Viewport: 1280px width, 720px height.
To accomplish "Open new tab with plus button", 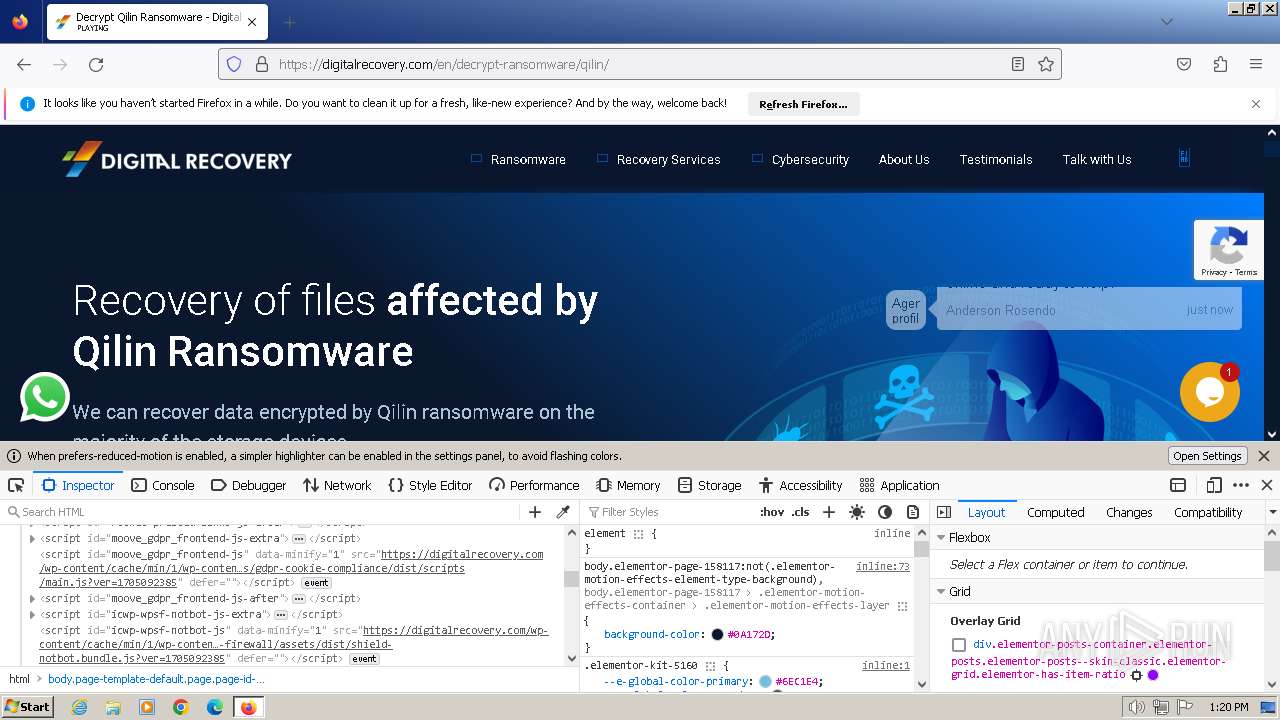I will pos(289,22).
